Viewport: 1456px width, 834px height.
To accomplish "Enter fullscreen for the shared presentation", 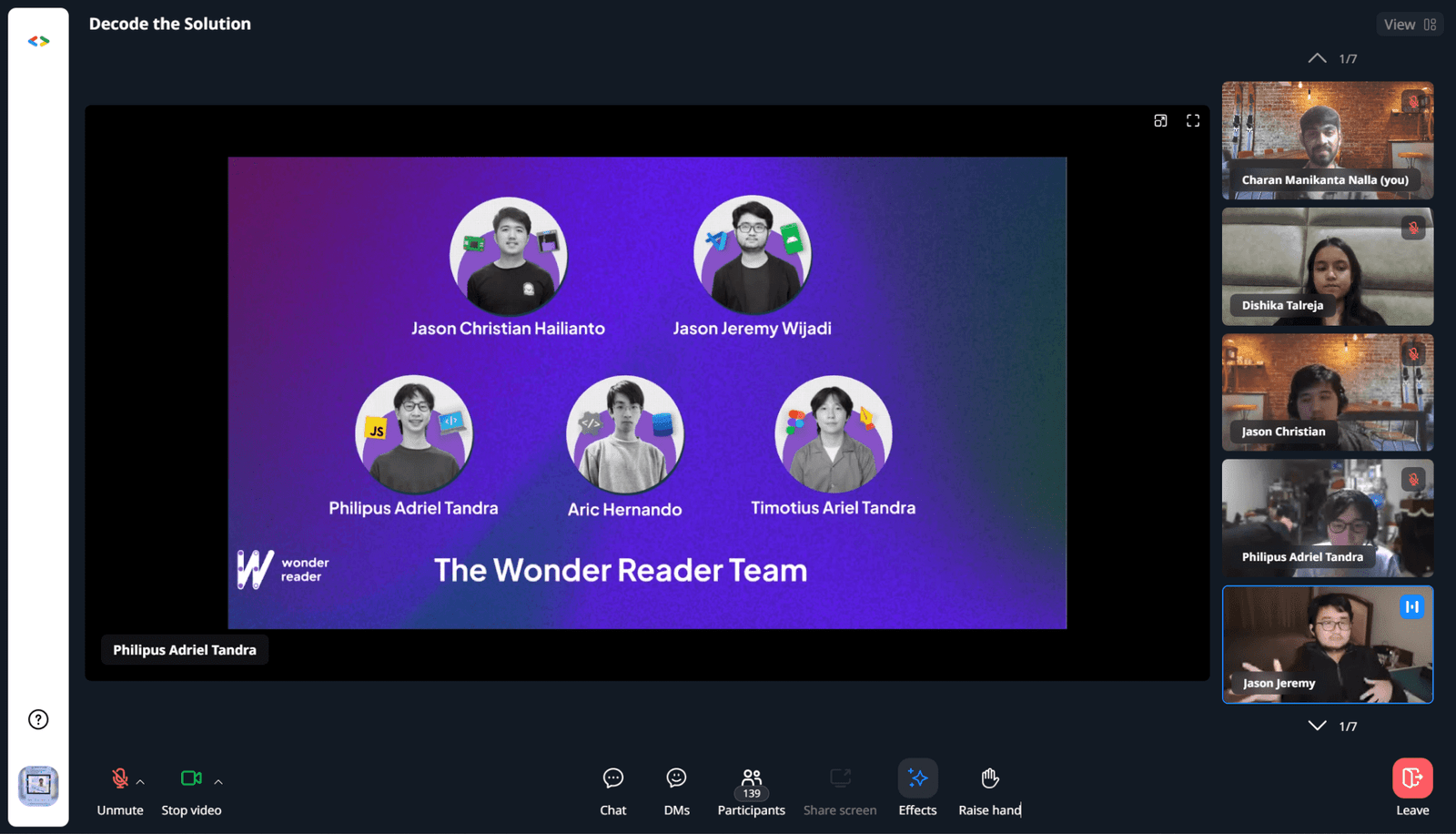I will tap(1193, 120).
